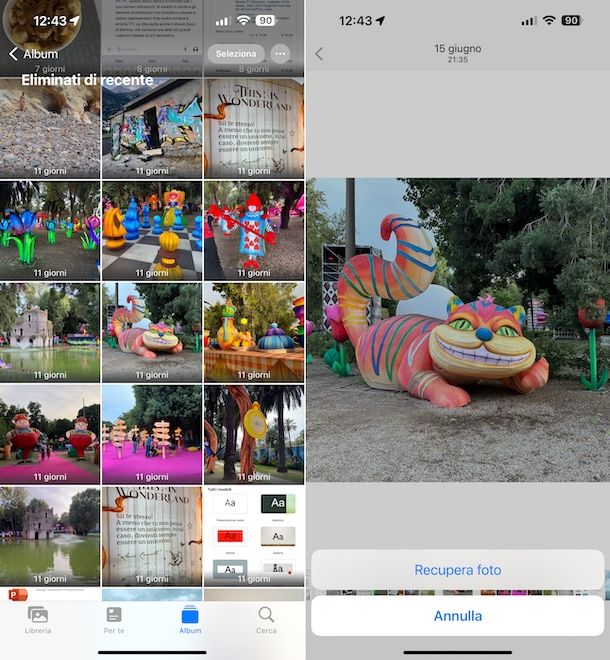Tap Annulla to cancel

click(x=458, y=616)
